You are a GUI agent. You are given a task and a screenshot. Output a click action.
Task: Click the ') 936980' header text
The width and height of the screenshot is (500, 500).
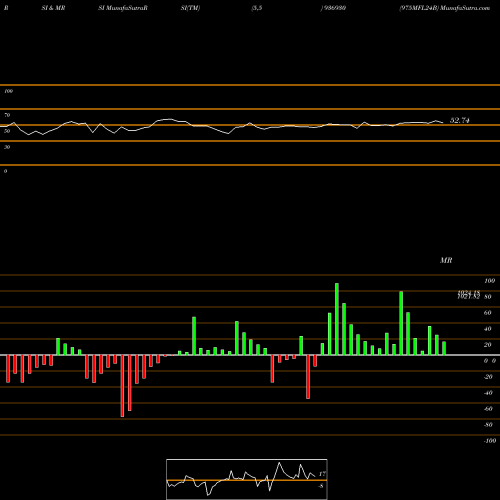tap(333, 8)
